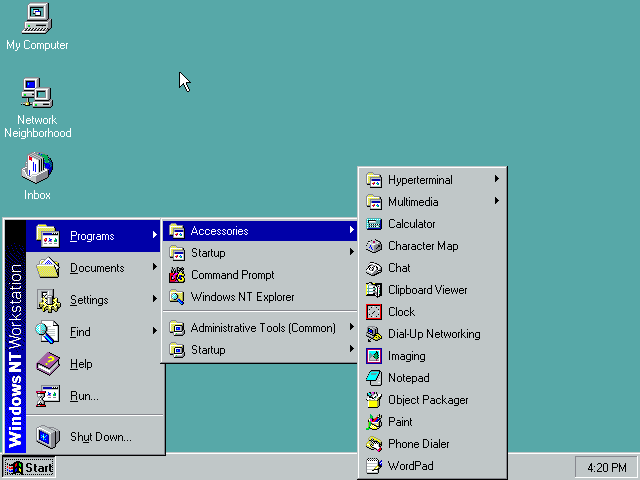Launch Command Prompt from Programs label
The image size is (640, 480).
(233, 275)
